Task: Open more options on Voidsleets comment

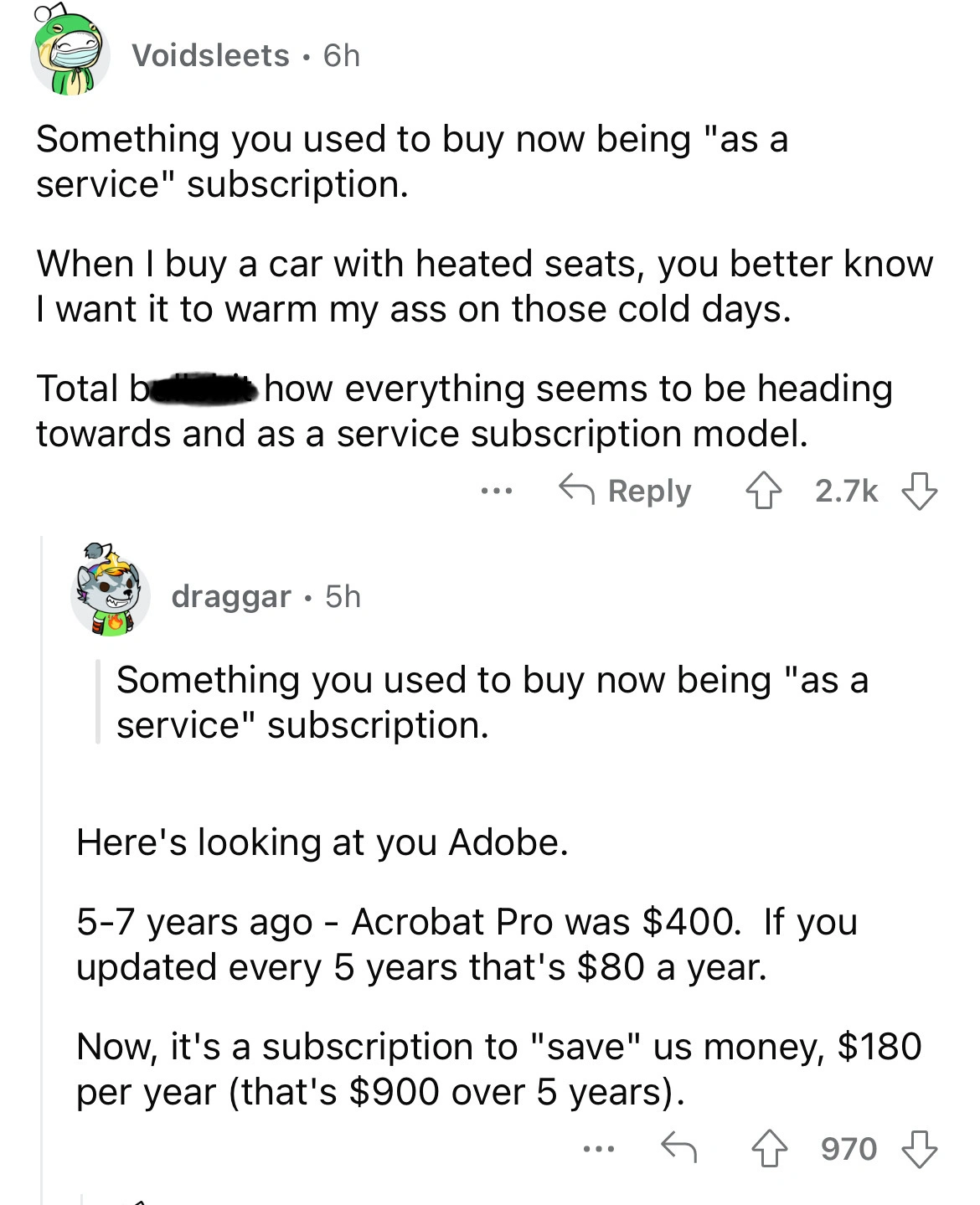Action: coord(497,491)
